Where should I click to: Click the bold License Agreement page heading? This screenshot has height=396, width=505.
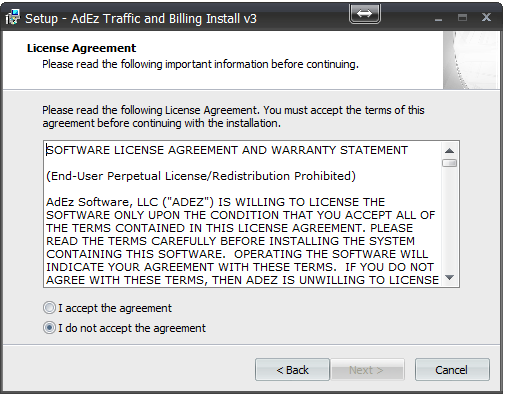coord(82,48)
